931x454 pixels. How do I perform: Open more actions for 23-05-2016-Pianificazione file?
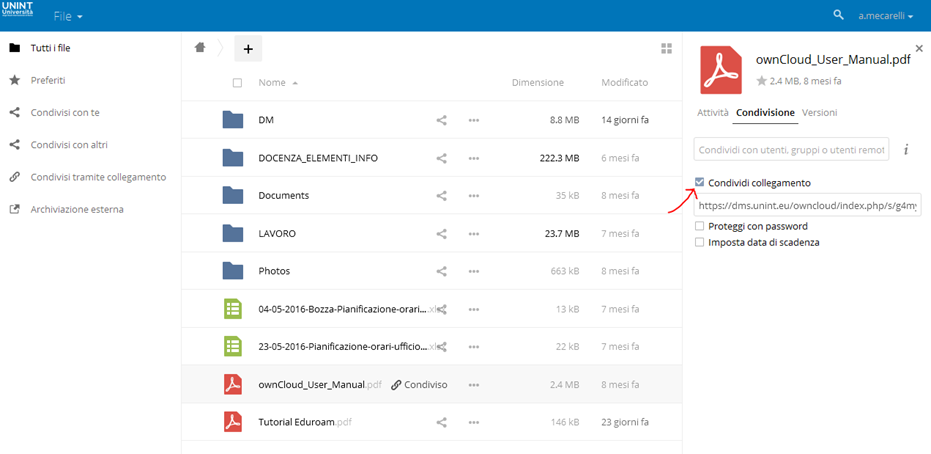473,347
